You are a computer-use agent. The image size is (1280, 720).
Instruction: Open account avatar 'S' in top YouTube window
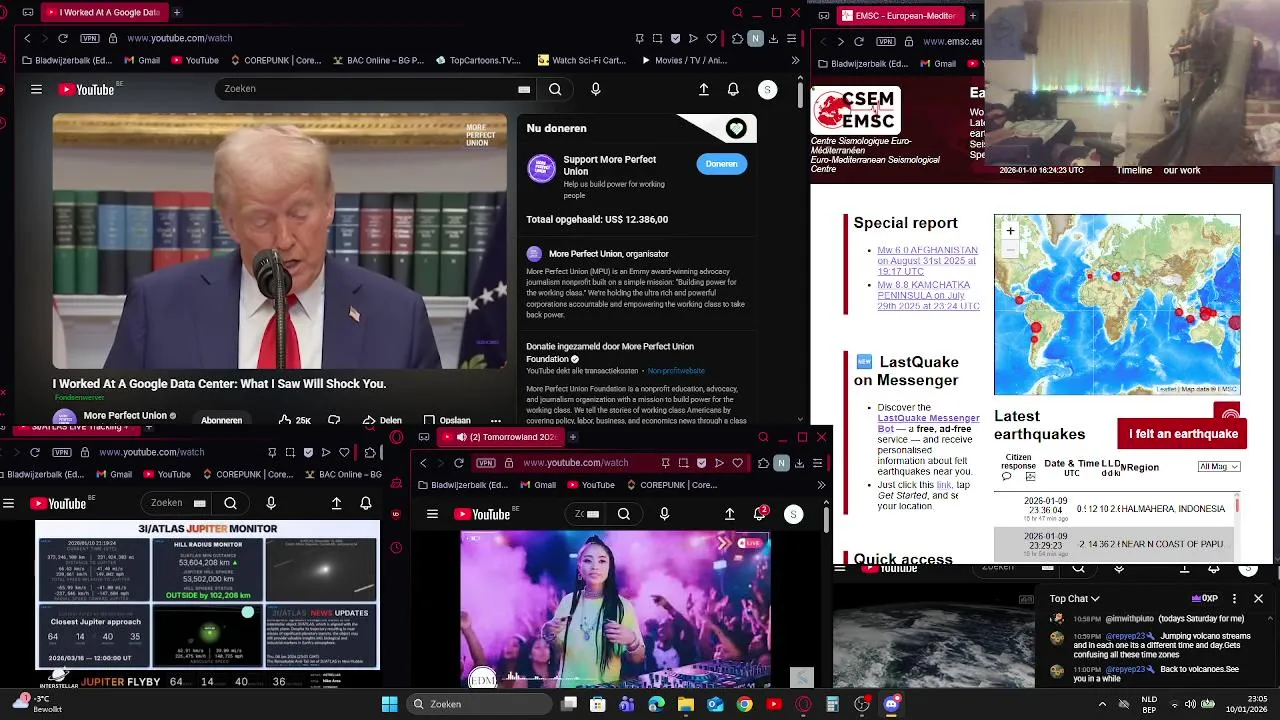(767, 89)
